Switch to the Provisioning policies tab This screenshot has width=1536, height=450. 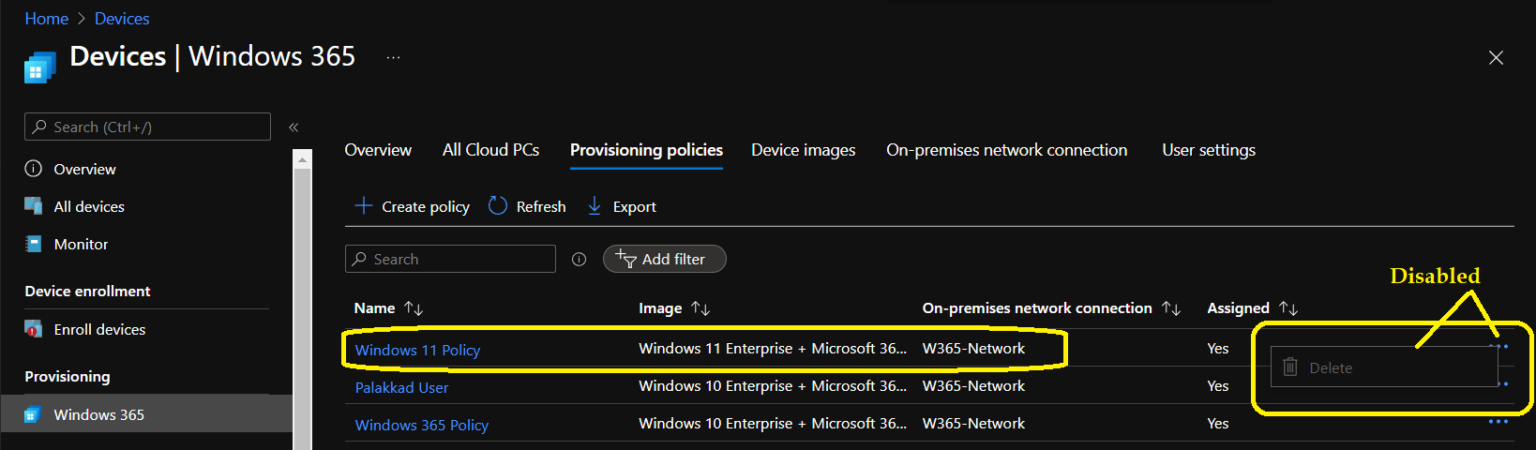pos(646,150)
